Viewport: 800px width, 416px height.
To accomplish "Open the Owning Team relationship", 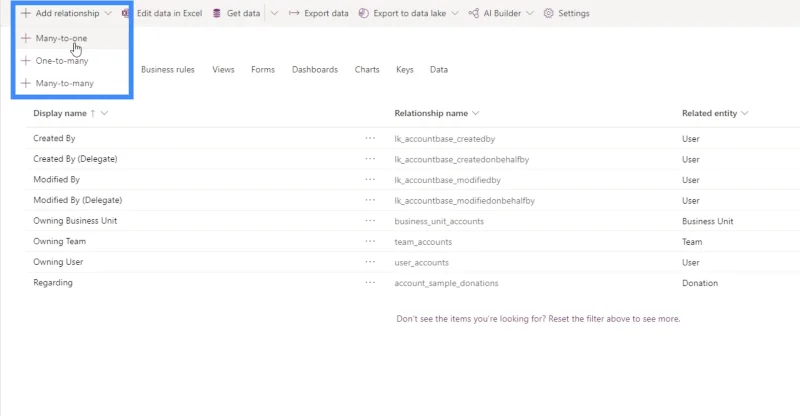I will pyautogui.click(x=59, y=241).
